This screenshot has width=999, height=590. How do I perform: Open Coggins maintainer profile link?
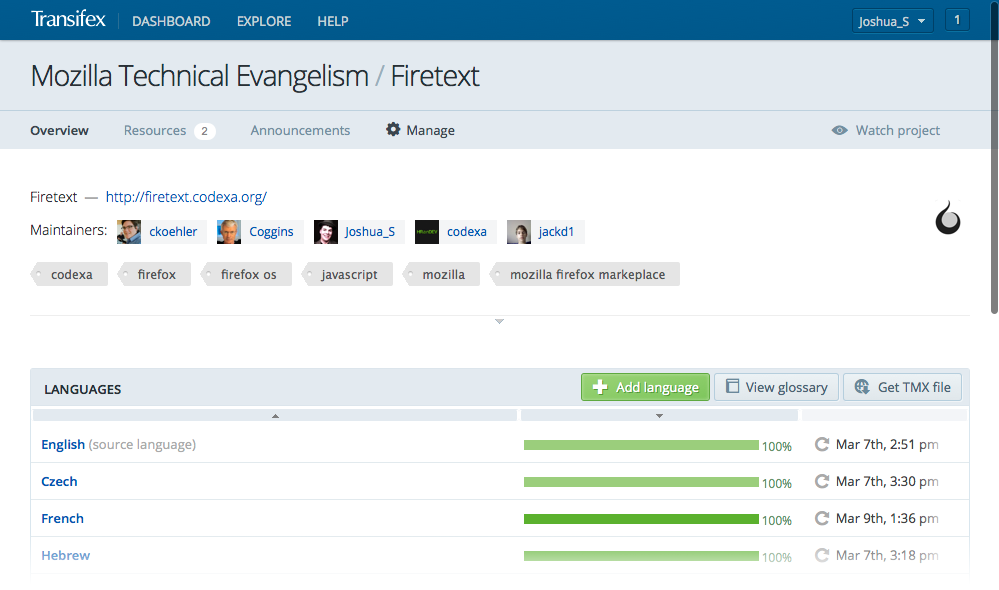pyautogui.click(x=271, y=232)
